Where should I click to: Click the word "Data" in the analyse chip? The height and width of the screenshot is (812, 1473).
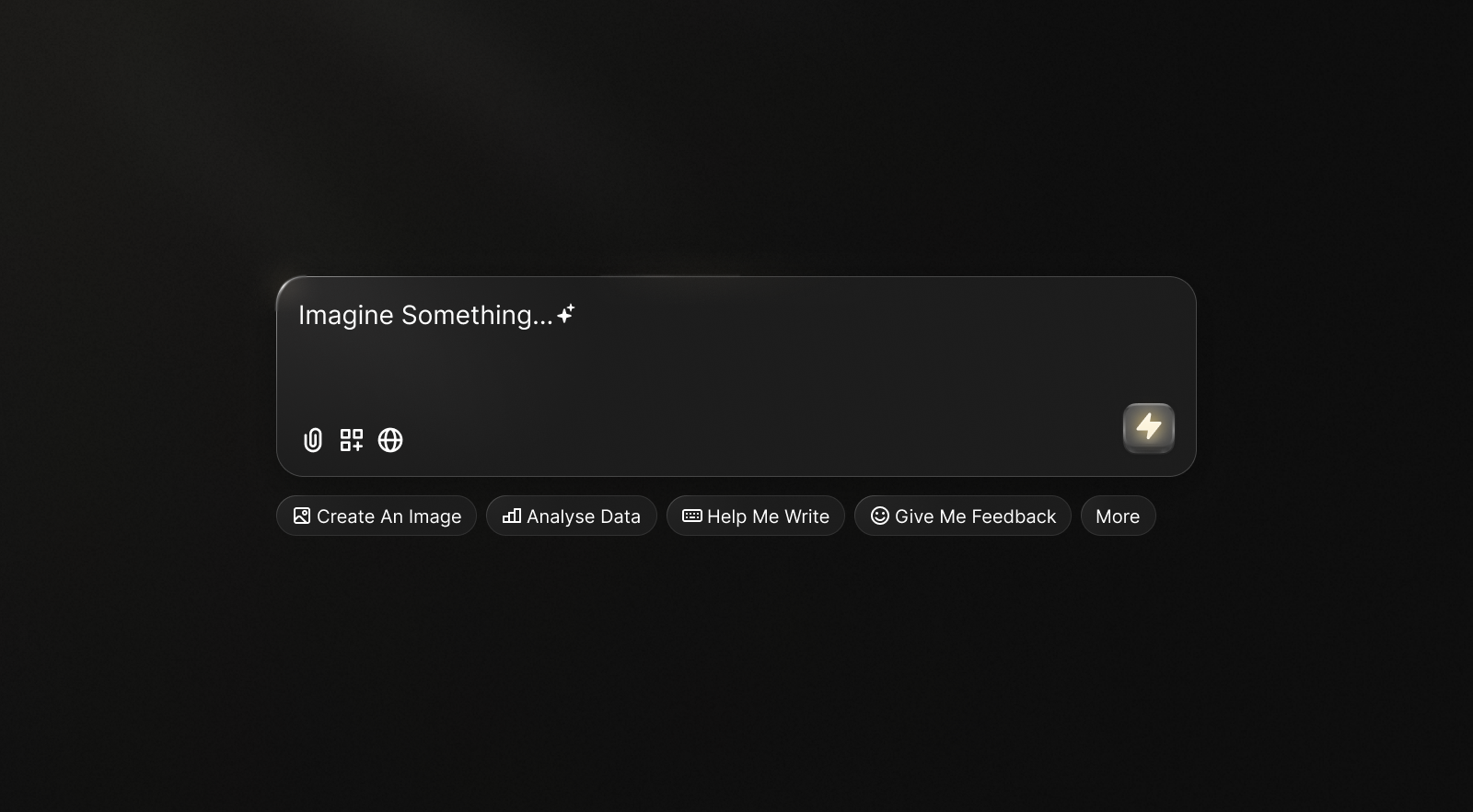pyautogui.click(x=620, y=516)
